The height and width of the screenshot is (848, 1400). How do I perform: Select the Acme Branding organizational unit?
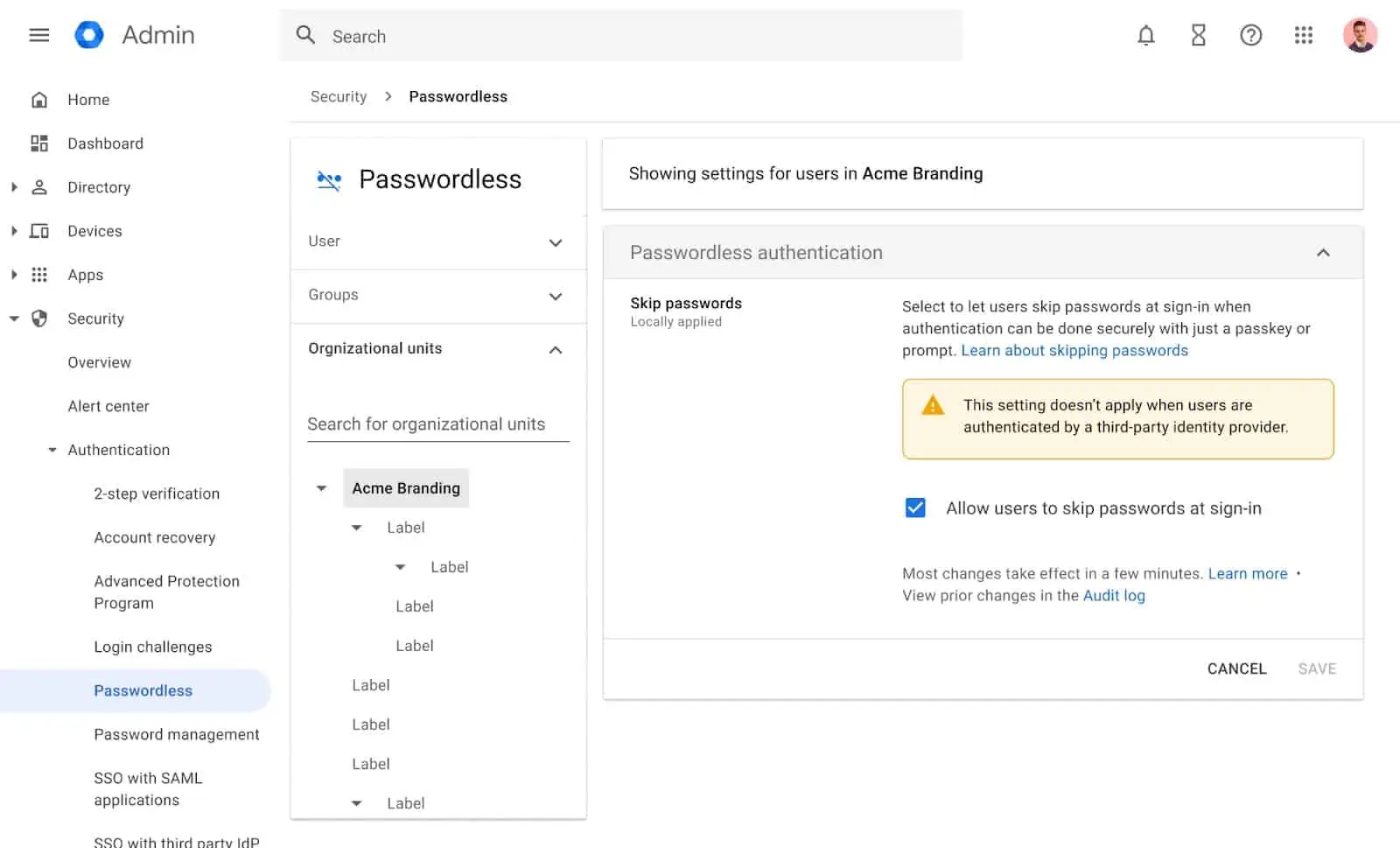click(x=406, y=488)
